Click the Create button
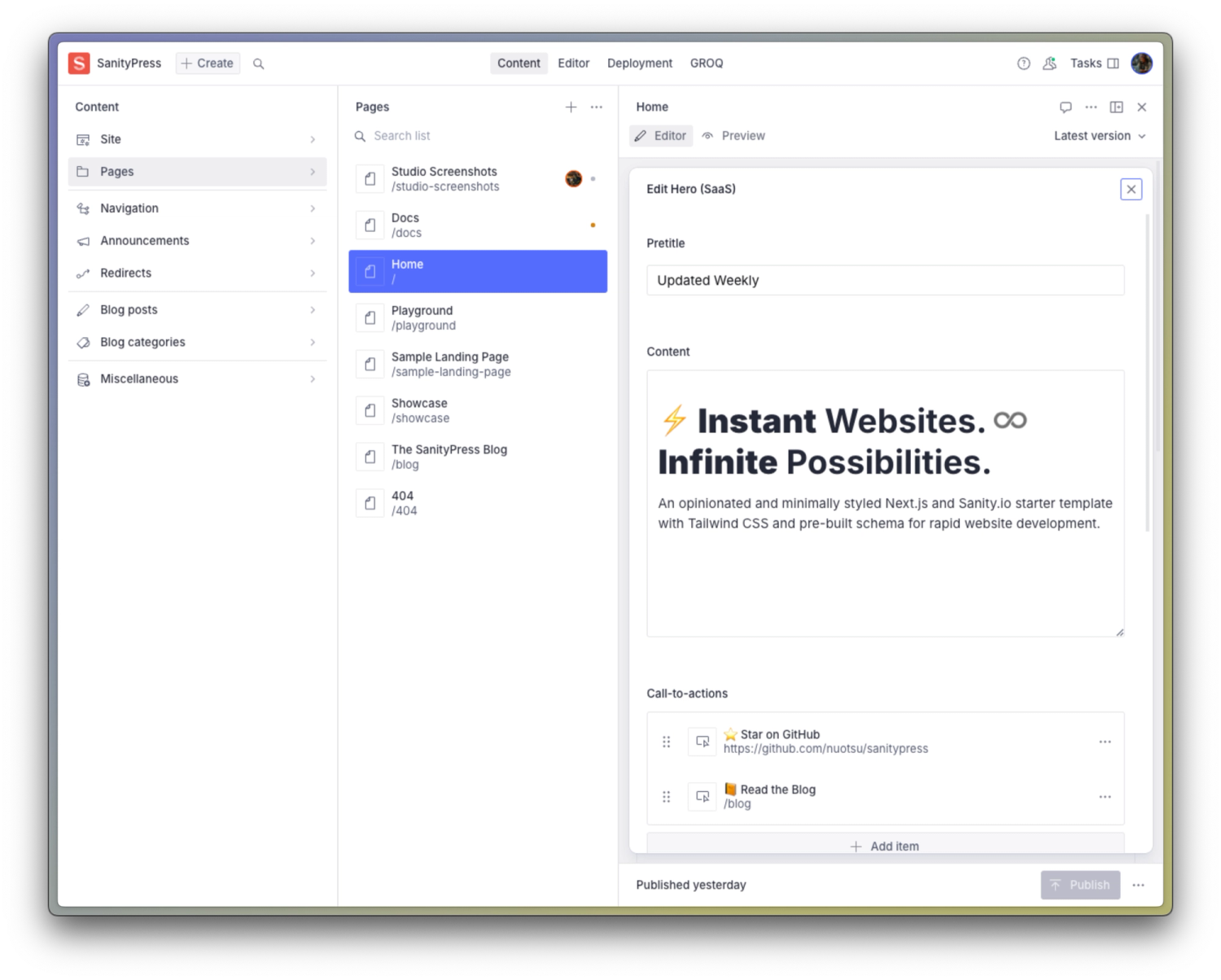This screenshot has height=980, width=1221. tap(208, 63)
